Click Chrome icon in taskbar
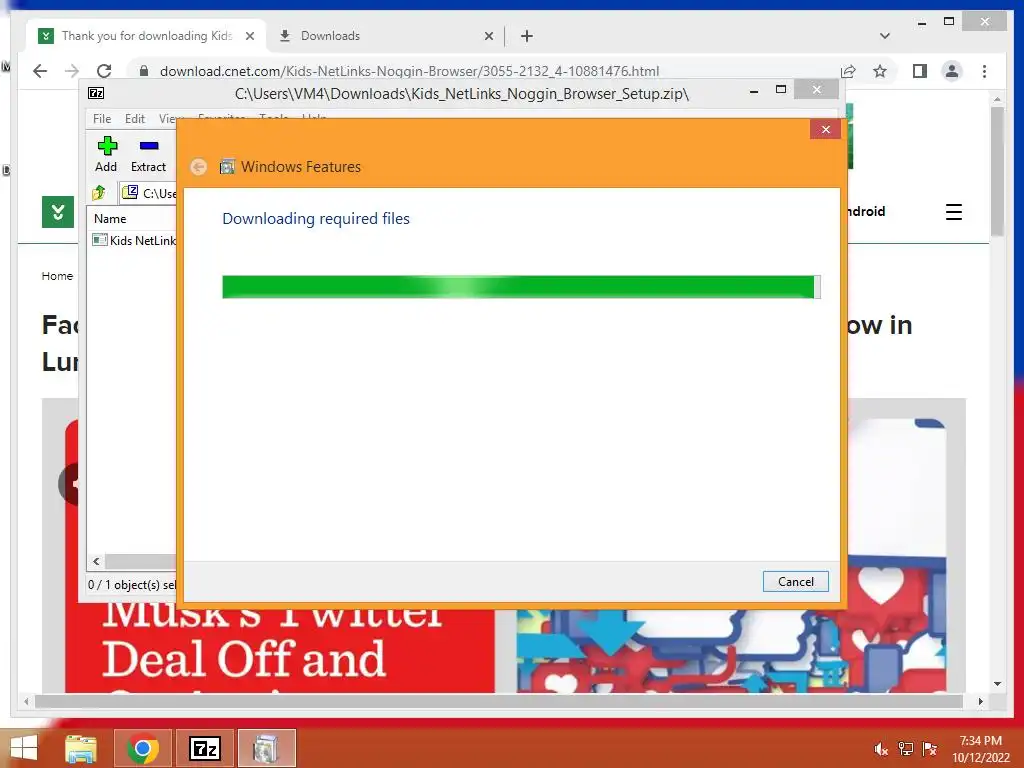1024x768 pixels. [x=142, y=748]
